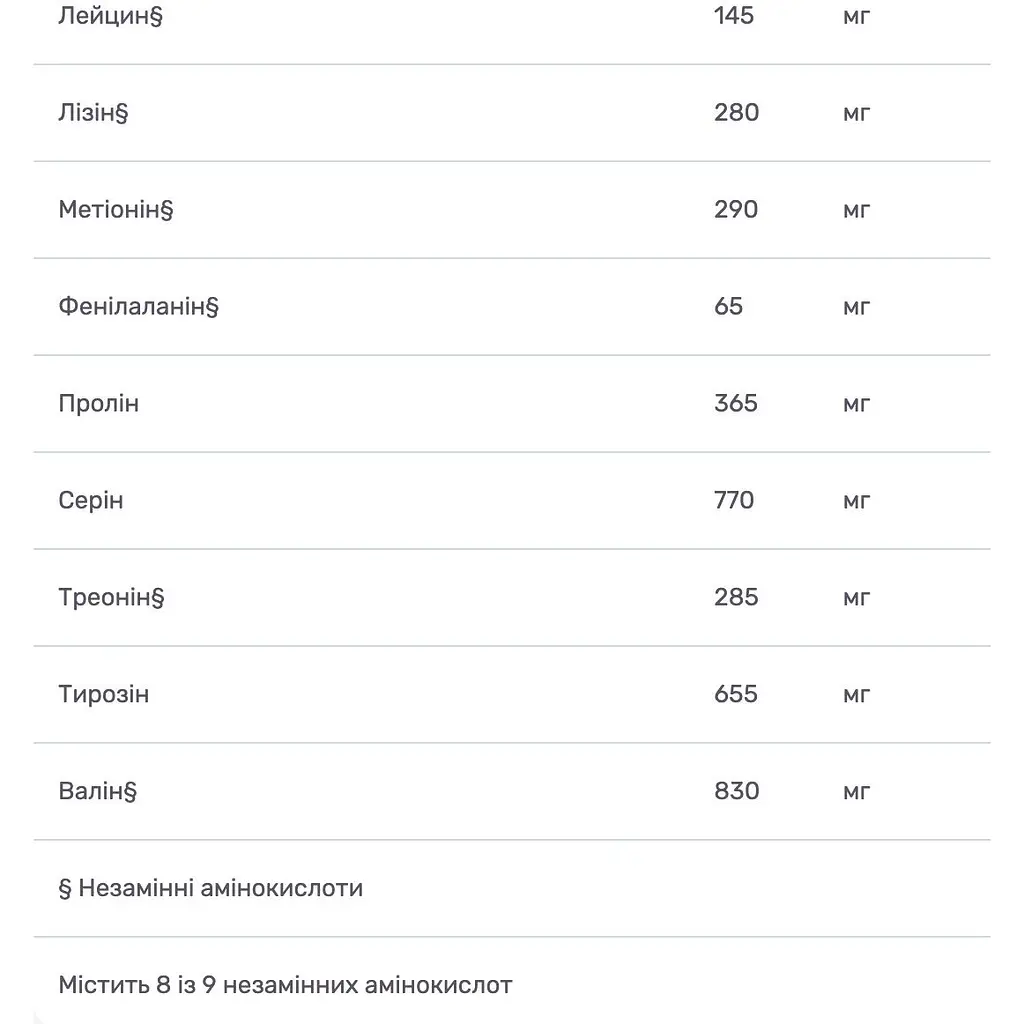Select the Фенілаланін§ row label
Image resolution: width=1024 pixels, height=1024 pixels.
(138, 306)
